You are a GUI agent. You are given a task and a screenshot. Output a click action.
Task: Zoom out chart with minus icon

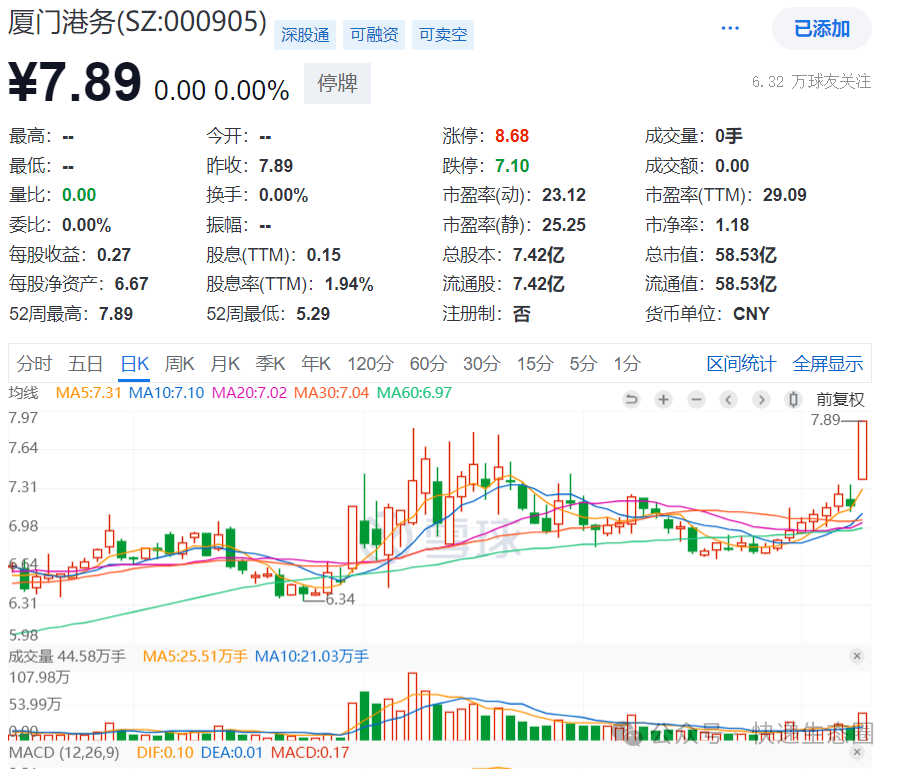(x=696, y=399)
